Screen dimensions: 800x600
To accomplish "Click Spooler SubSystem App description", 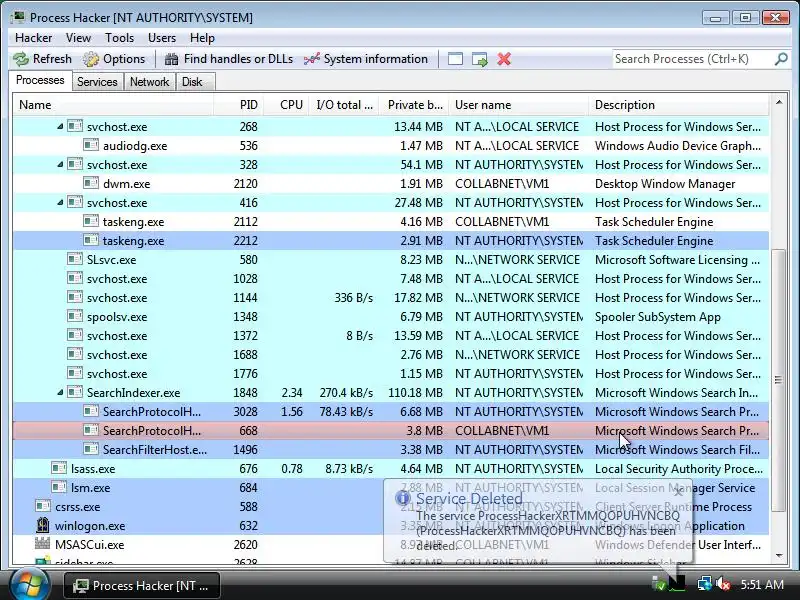I will (x=658, y=317).
